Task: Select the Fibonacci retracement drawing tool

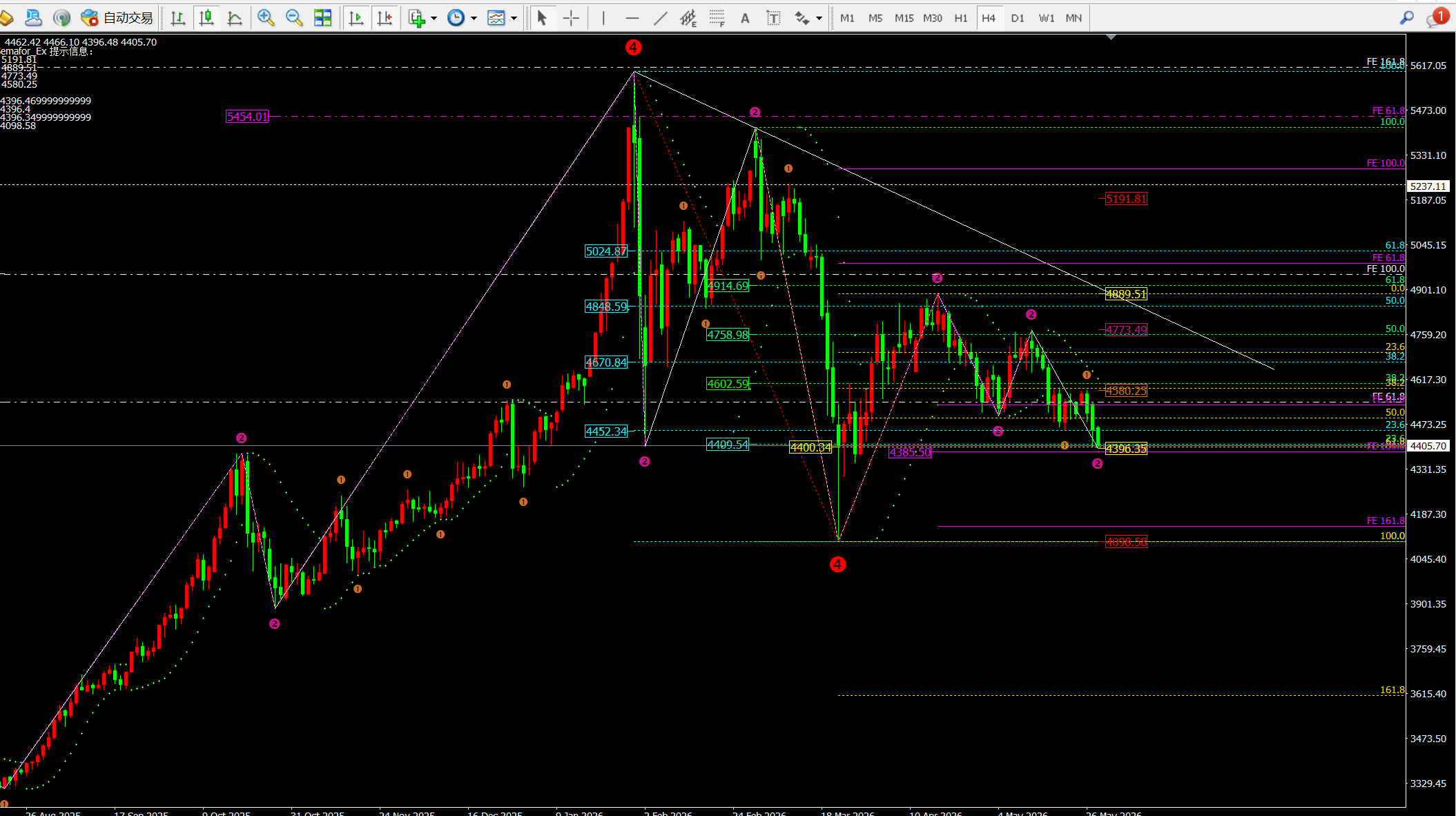Action: pos(717,18)
